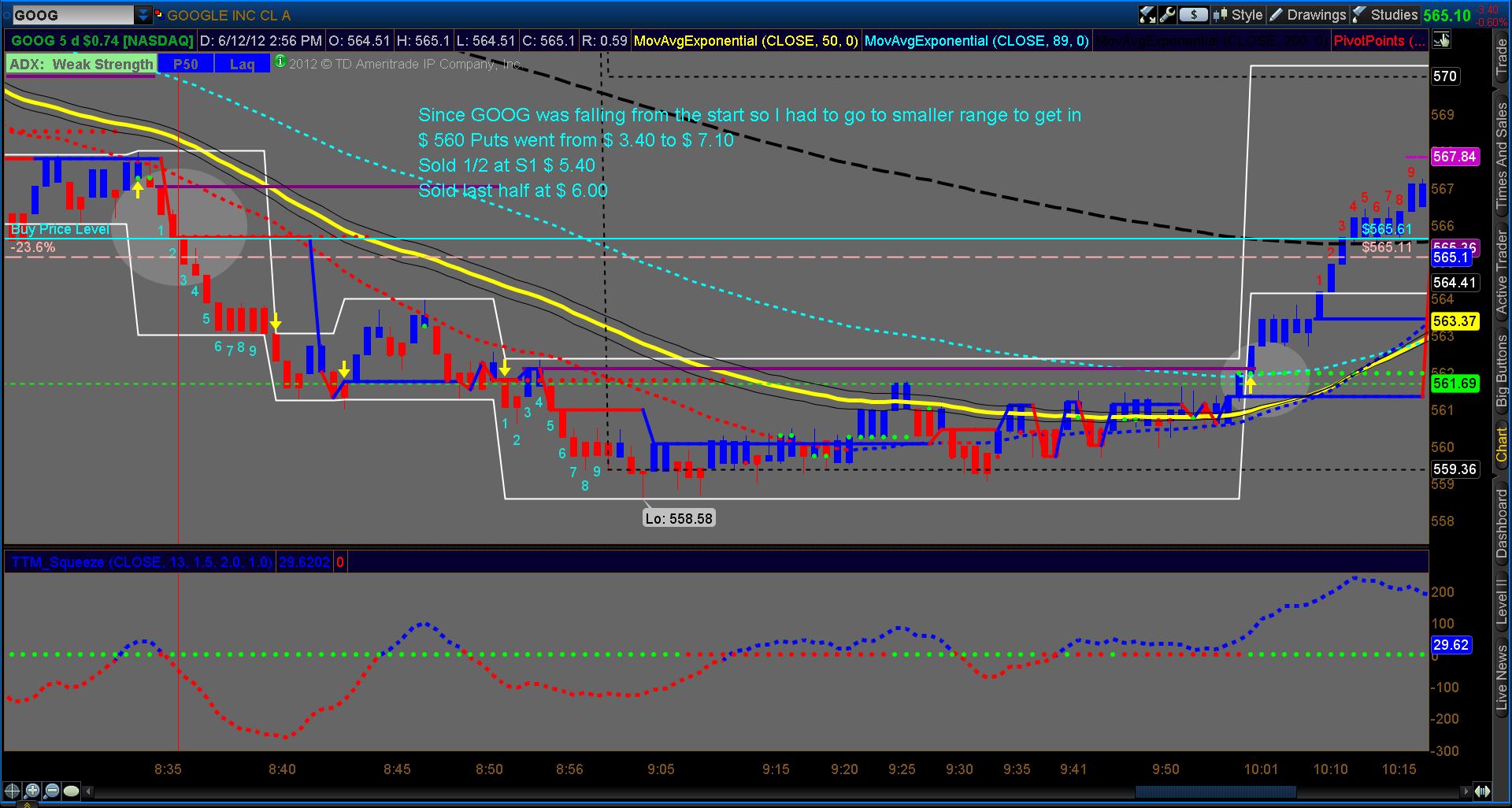Click the D: 6/12/12 2:56 PM date readout

tap(260, 40)
